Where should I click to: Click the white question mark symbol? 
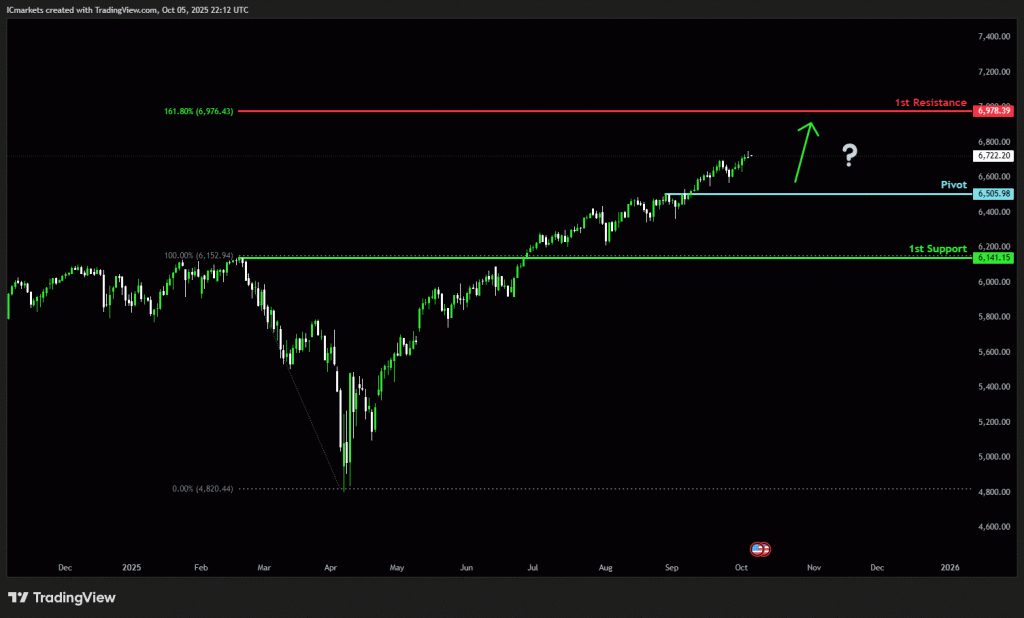(849, 154)
